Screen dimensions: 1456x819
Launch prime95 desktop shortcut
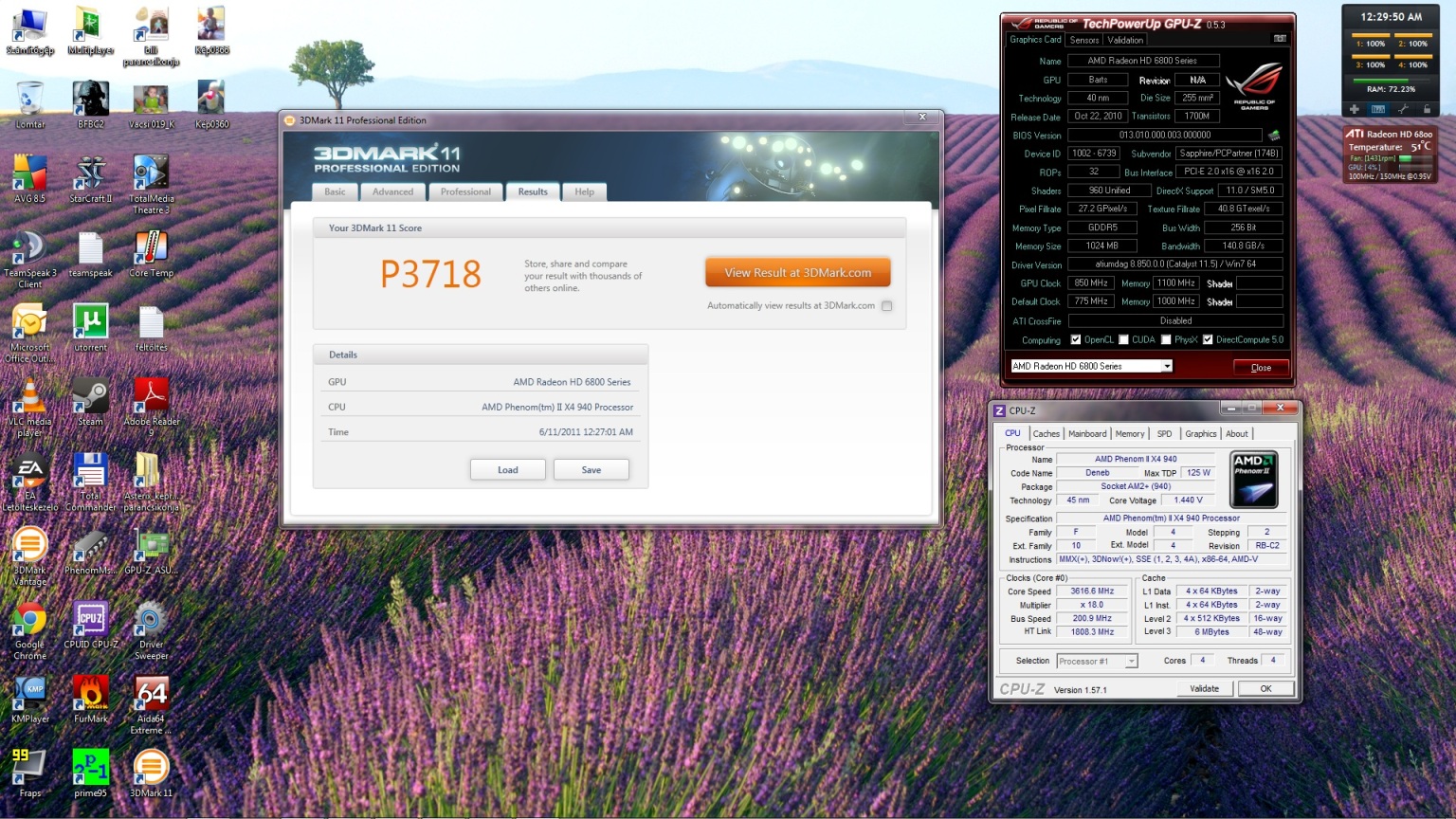(x=91, y=773)
